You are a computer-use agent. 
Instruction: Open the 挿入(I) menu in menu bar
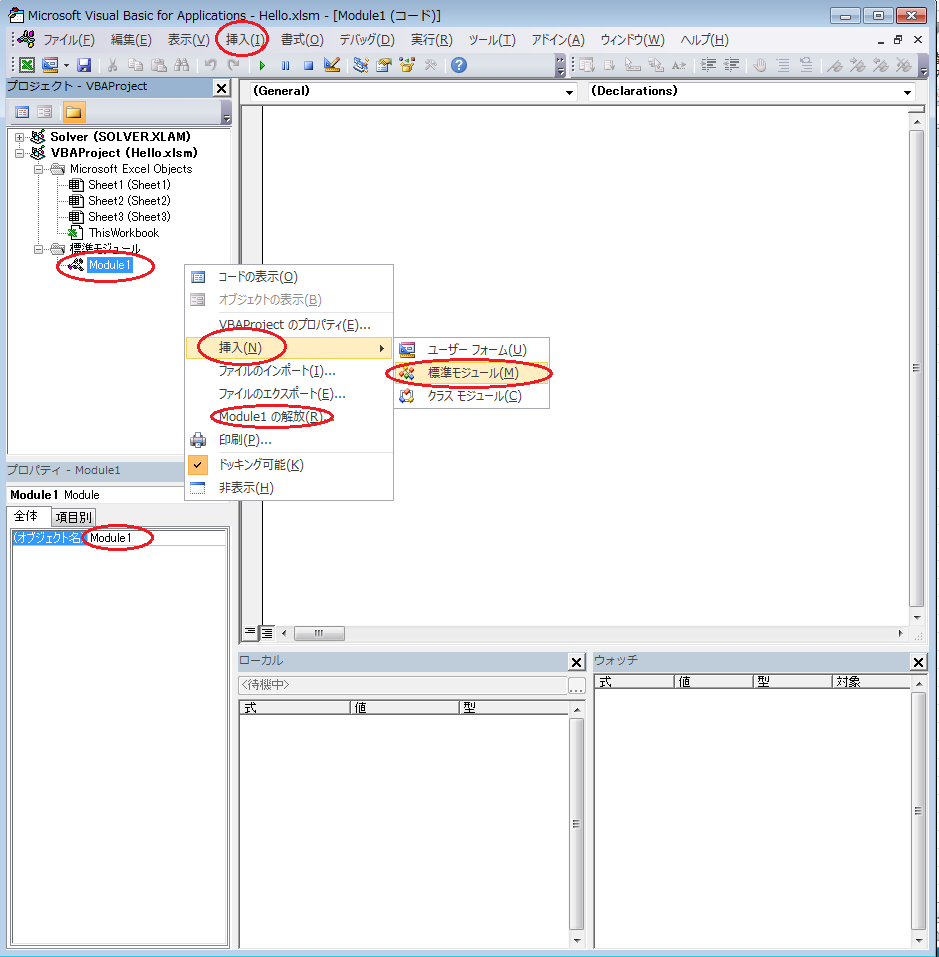point(246,40)
